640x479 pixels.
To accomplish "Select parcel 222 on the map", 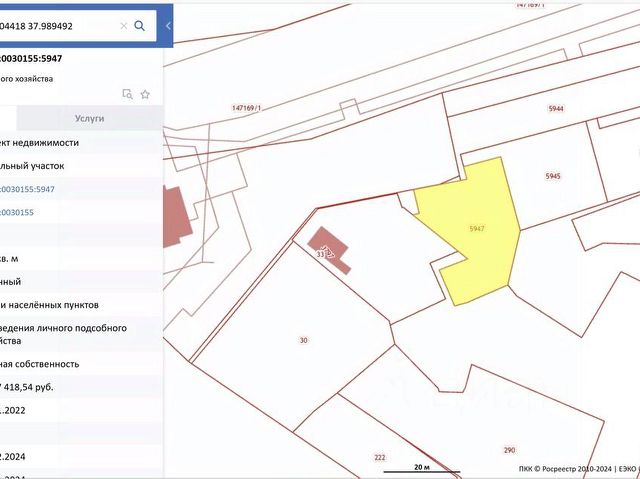I will click(x=380, y=457).
